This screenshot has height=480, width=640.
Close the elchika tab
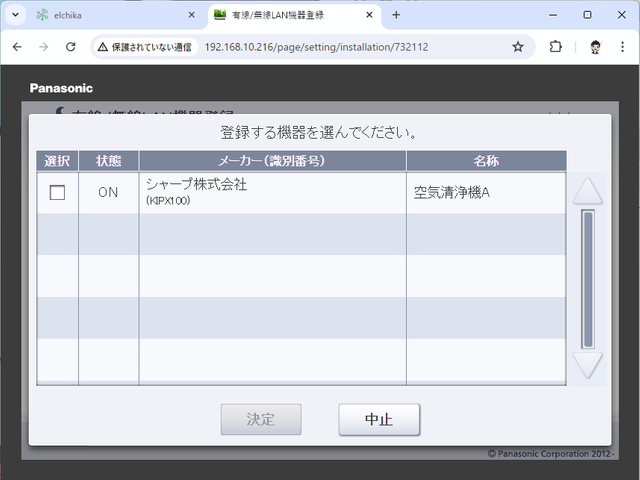(192, 15)
